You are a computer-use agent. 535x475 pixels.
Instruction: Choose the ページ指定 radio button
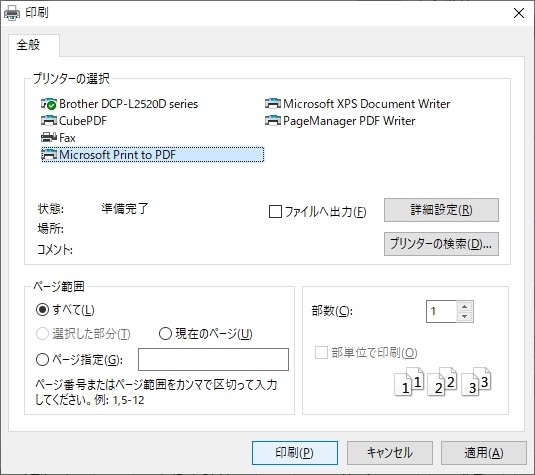pos(42,359)
